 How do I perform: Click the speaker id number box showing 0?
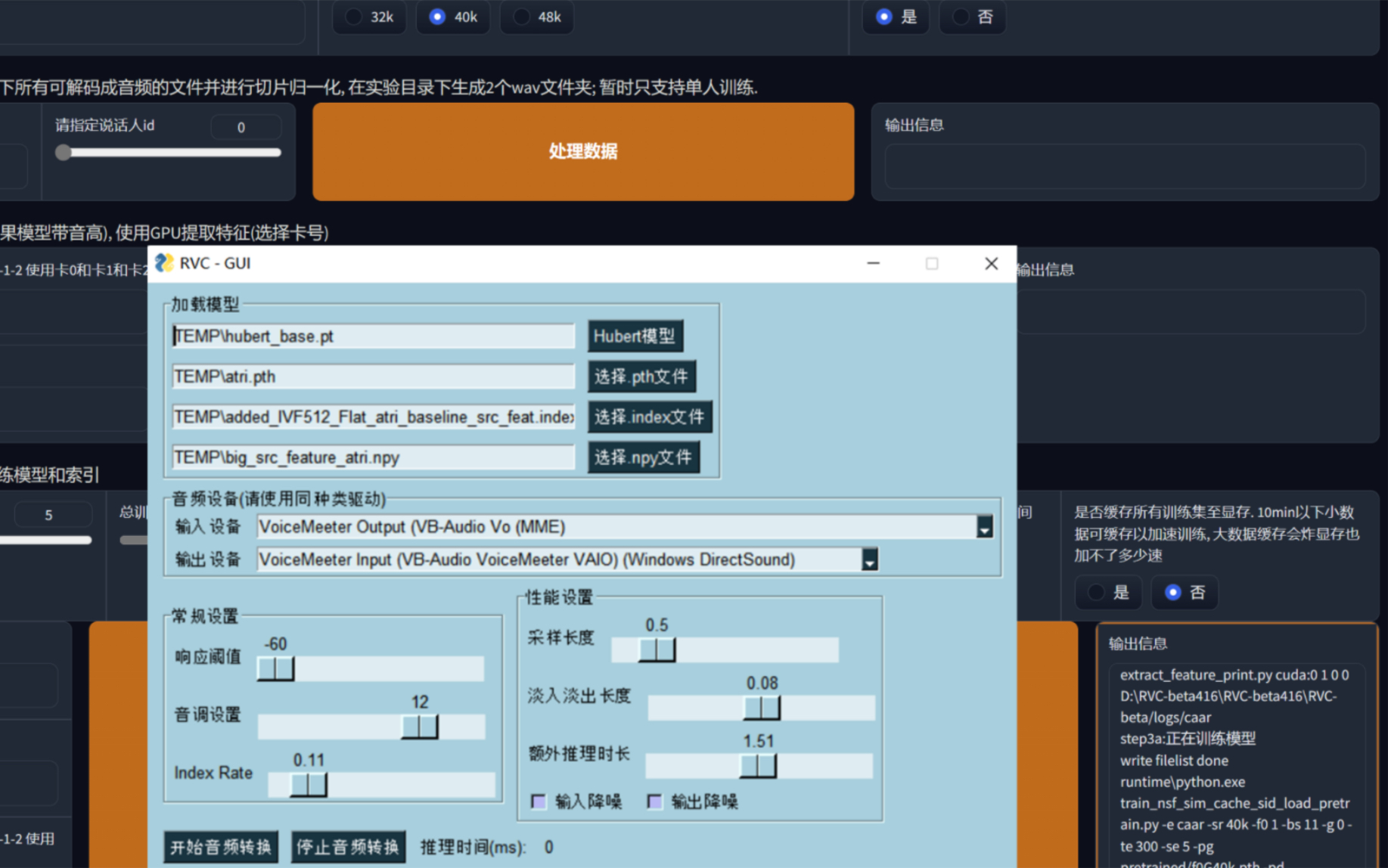pyautogui.click(x=246, y=127)
